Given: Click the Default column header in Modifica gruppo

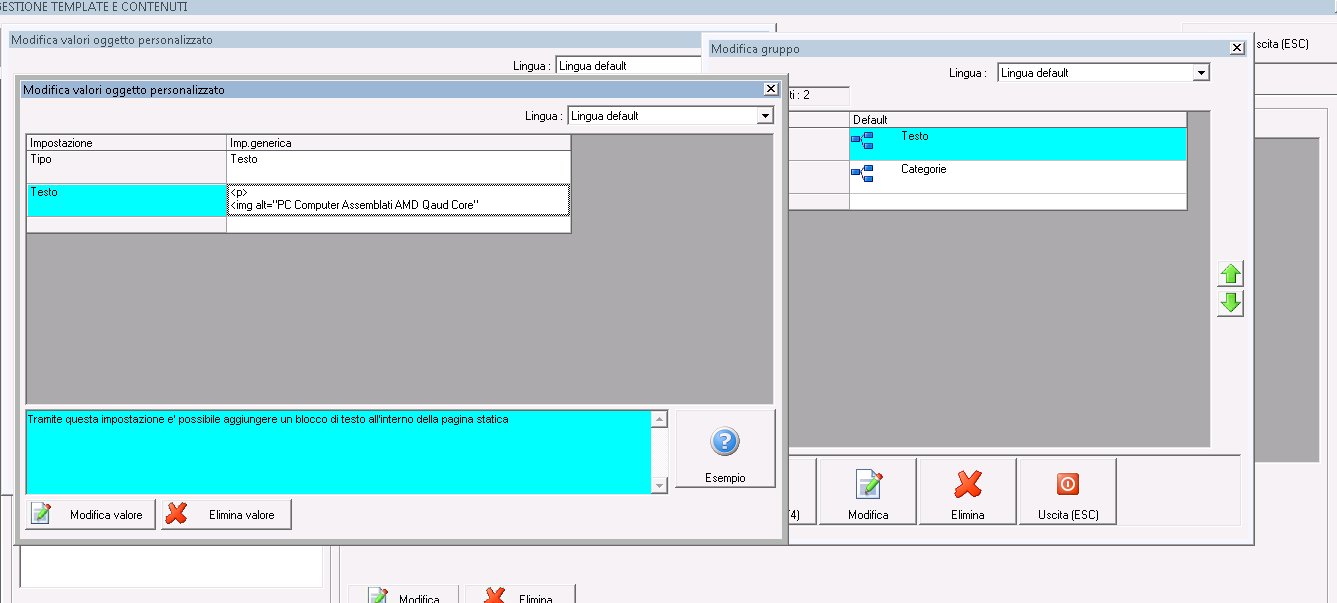Looking at the screenshot, I should click(1018, 120).
